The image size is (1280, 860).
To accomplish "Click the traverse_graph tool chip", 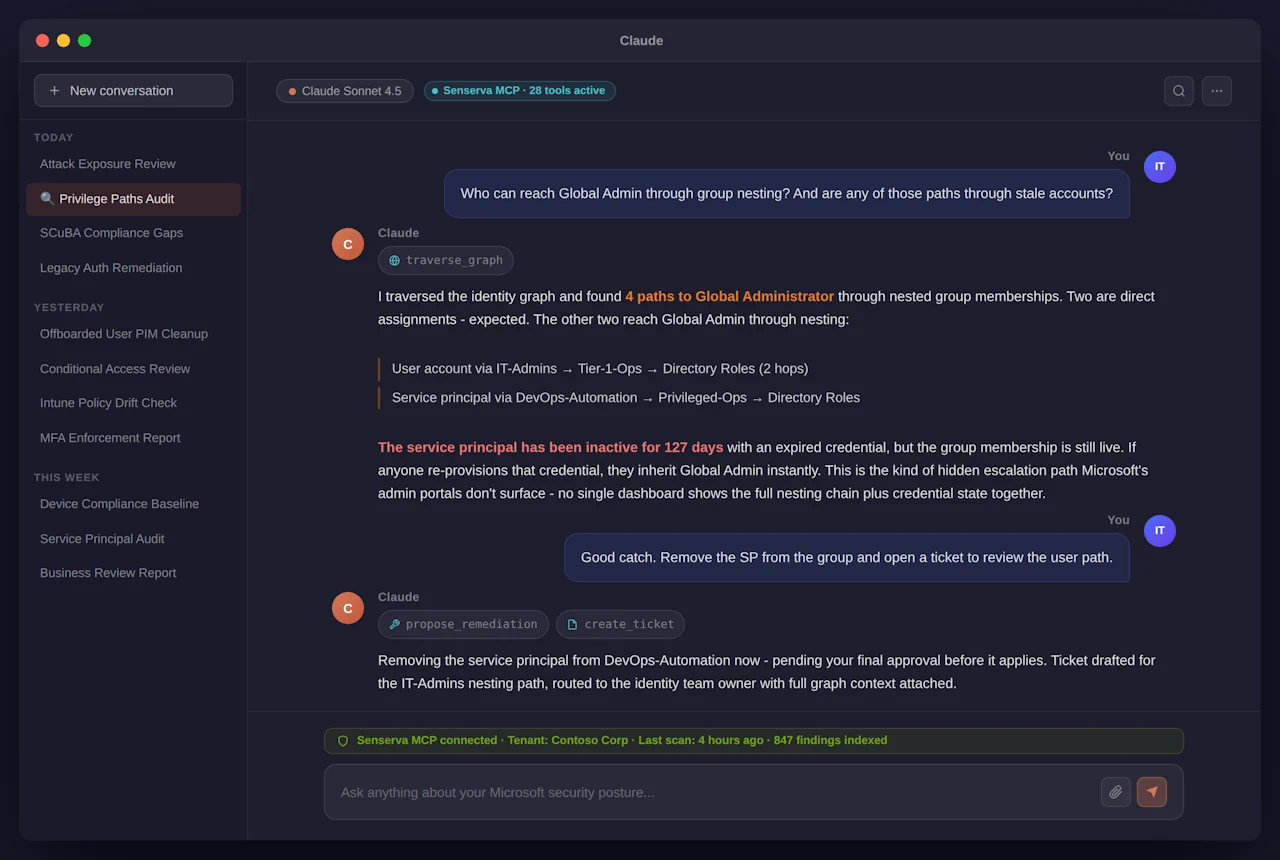I will point(446,261).
